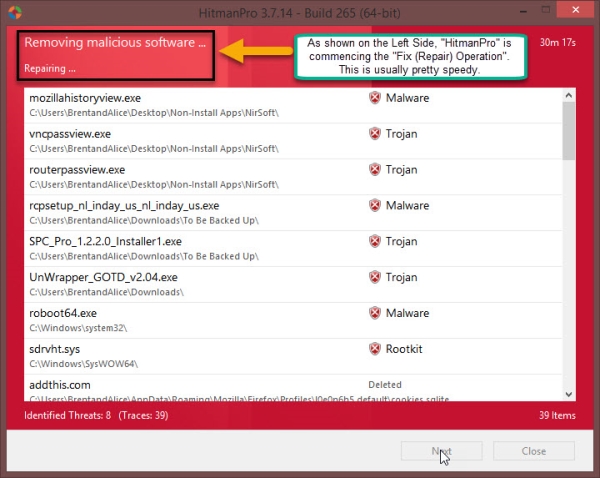Click the 30m 17s elapsed time
This screenshot has height=478, width=600.
558,42
